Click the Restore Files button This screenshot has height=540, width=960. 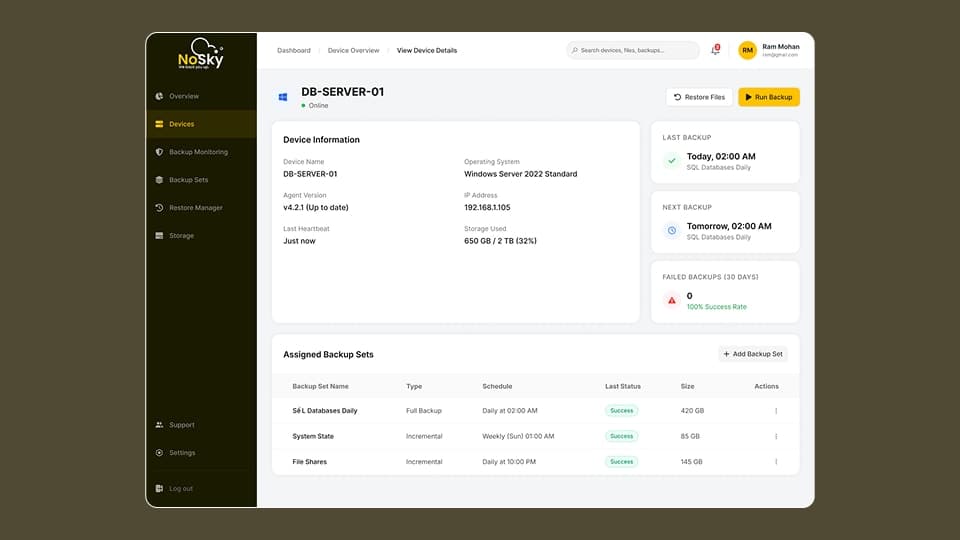pos(699,97)
